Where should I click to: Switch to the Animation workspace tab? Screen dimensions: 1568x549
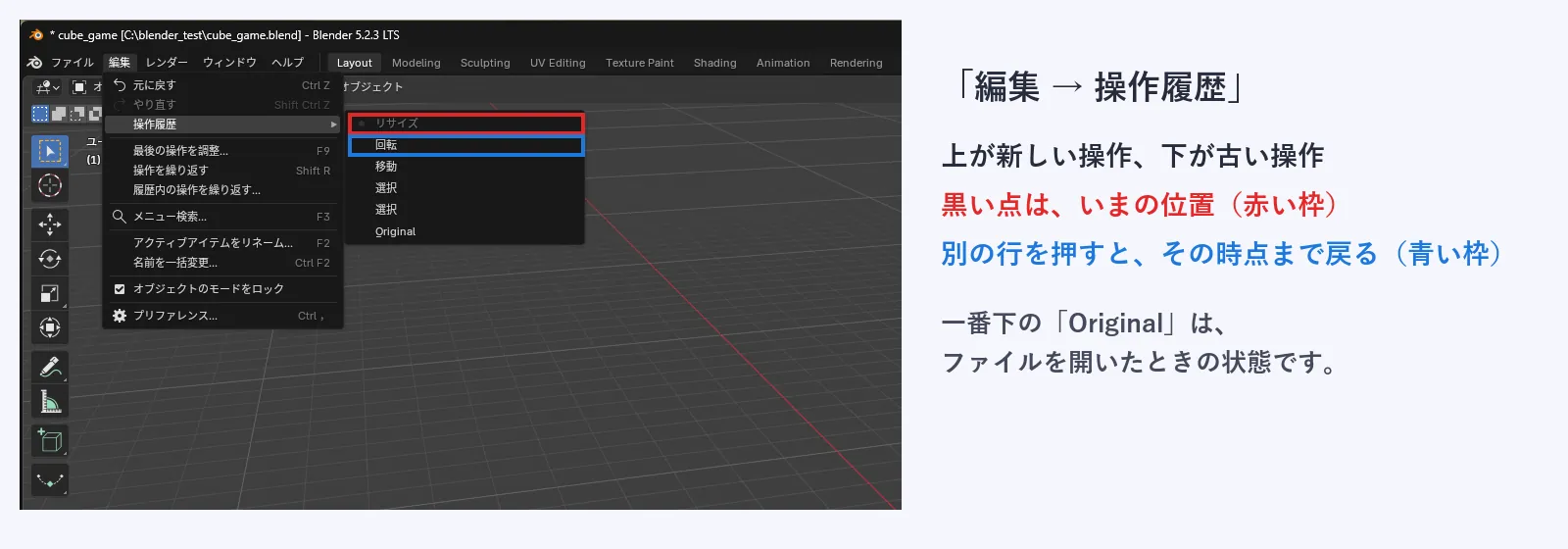click(x=783, y=63)
